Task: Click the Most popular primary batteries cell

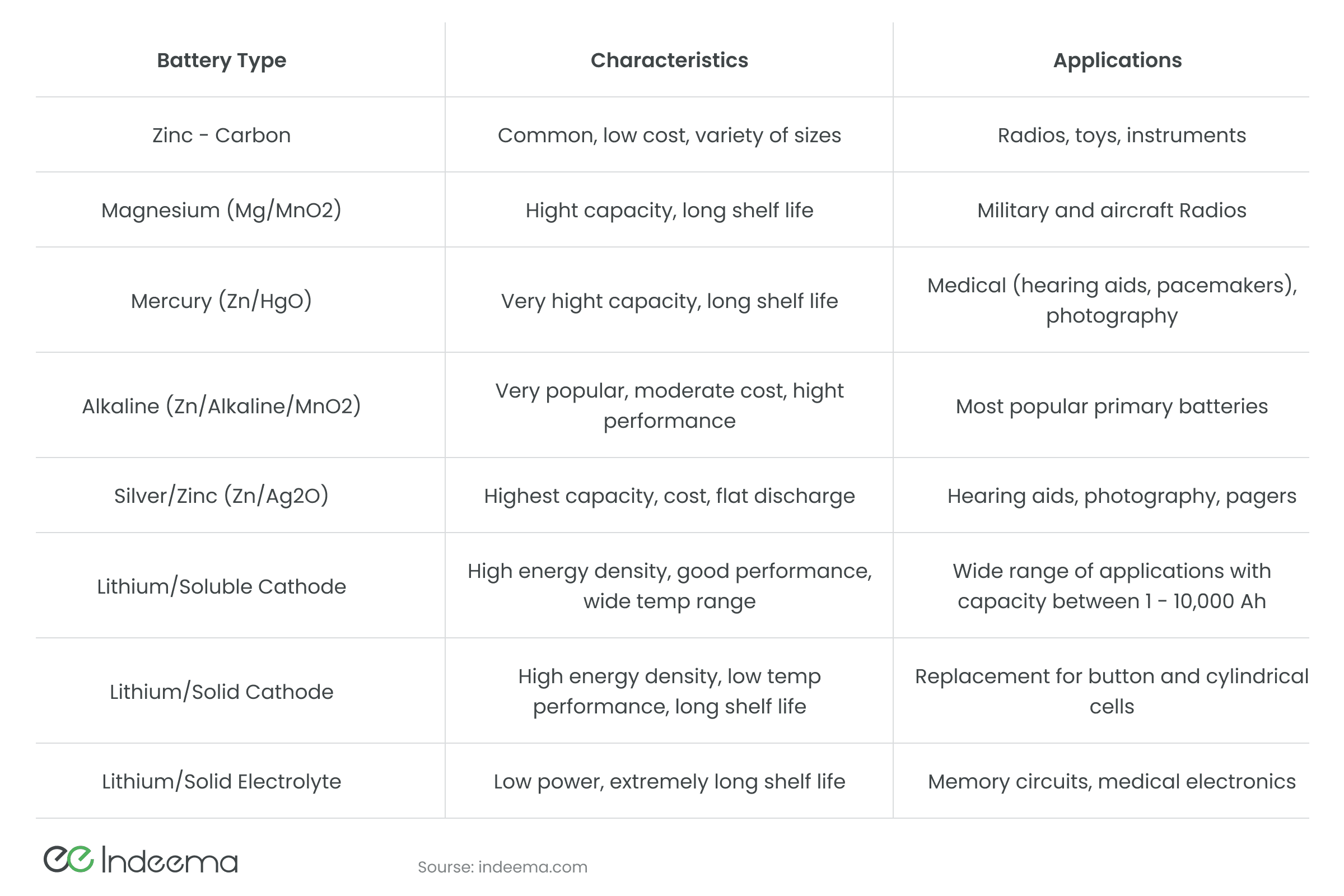Action: (1112, 405)
